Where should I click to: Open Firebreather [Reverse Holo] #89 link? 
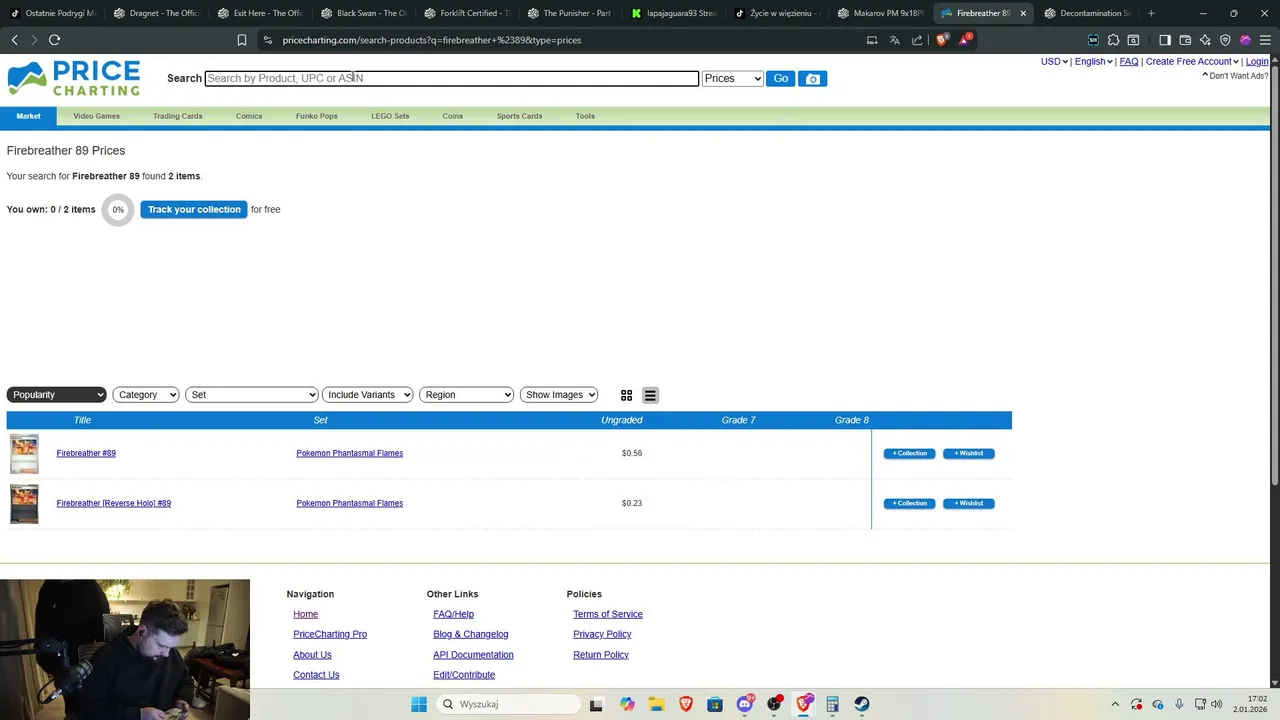[x=114, y=503]
